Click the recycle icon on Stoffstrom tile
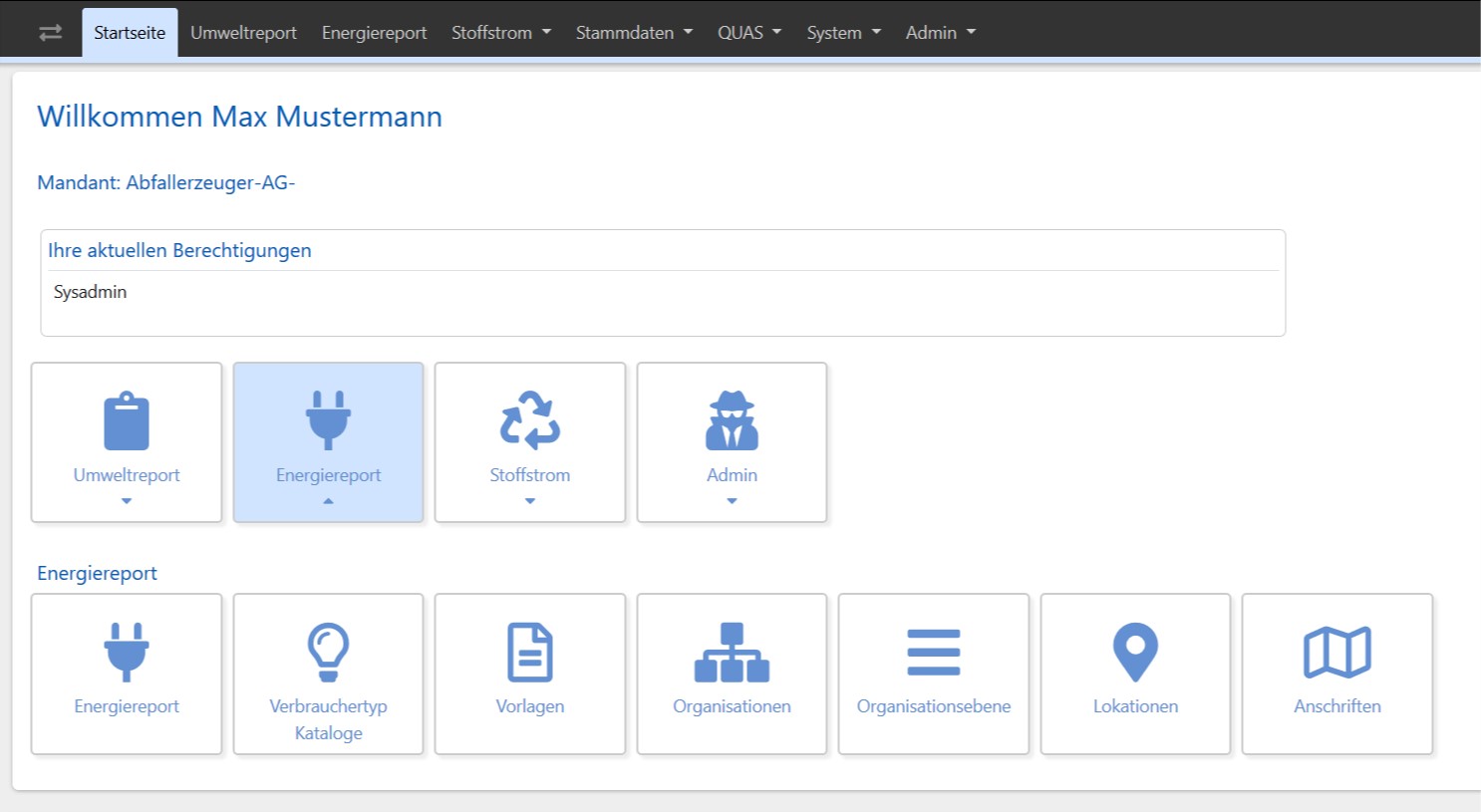 coord(530,420)
